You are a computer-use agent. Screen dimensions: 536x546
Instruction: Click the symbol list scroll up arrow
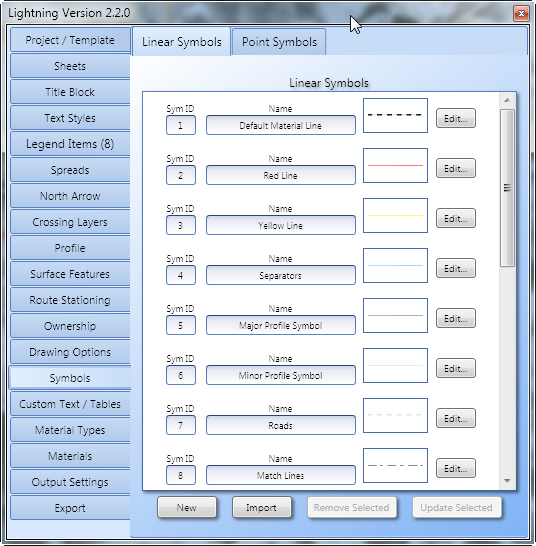coord(507,100)
